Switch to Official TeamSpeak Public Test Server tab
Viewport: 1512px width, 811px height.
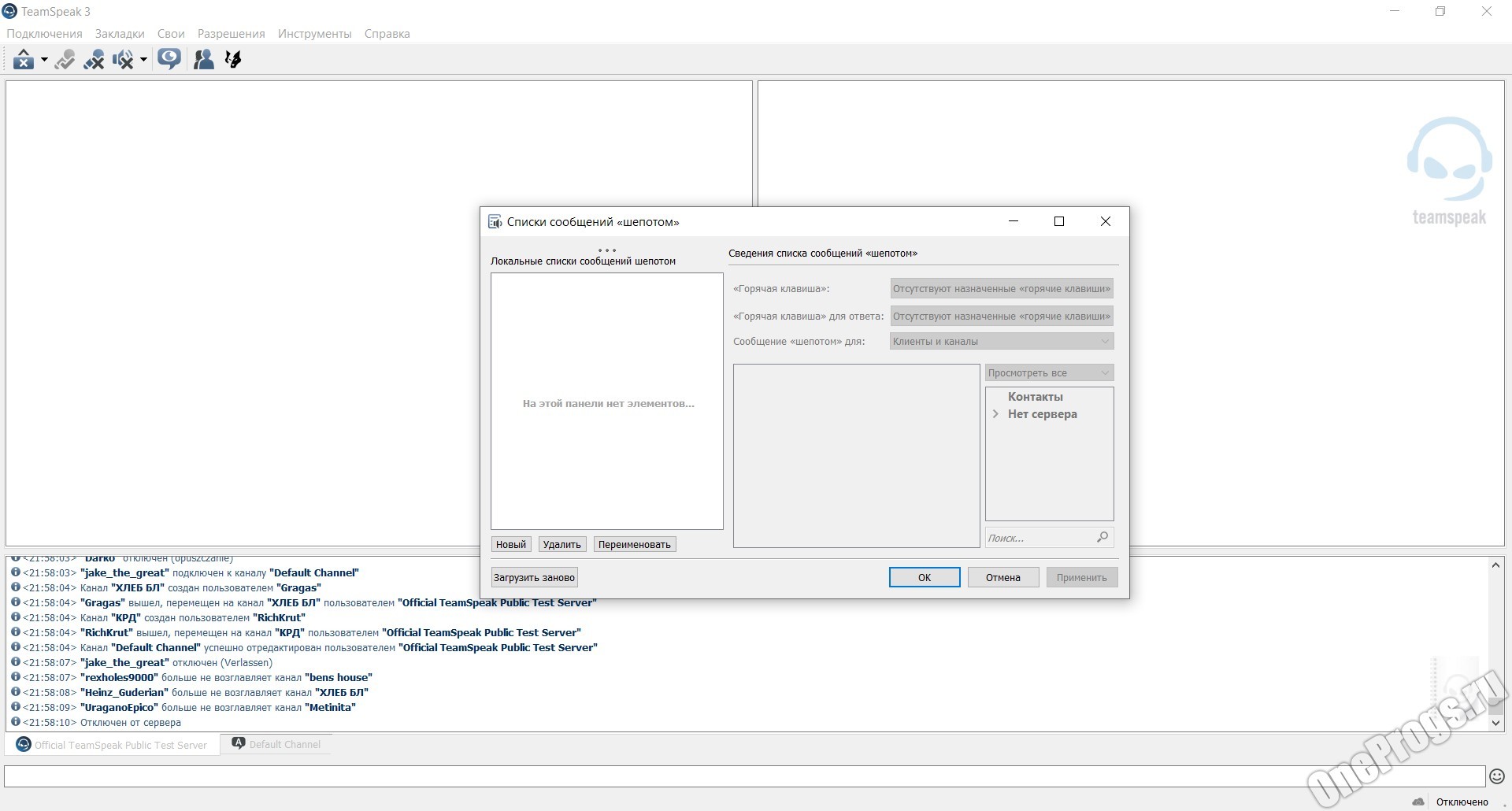pyautogui.click(x=112, y=745)
